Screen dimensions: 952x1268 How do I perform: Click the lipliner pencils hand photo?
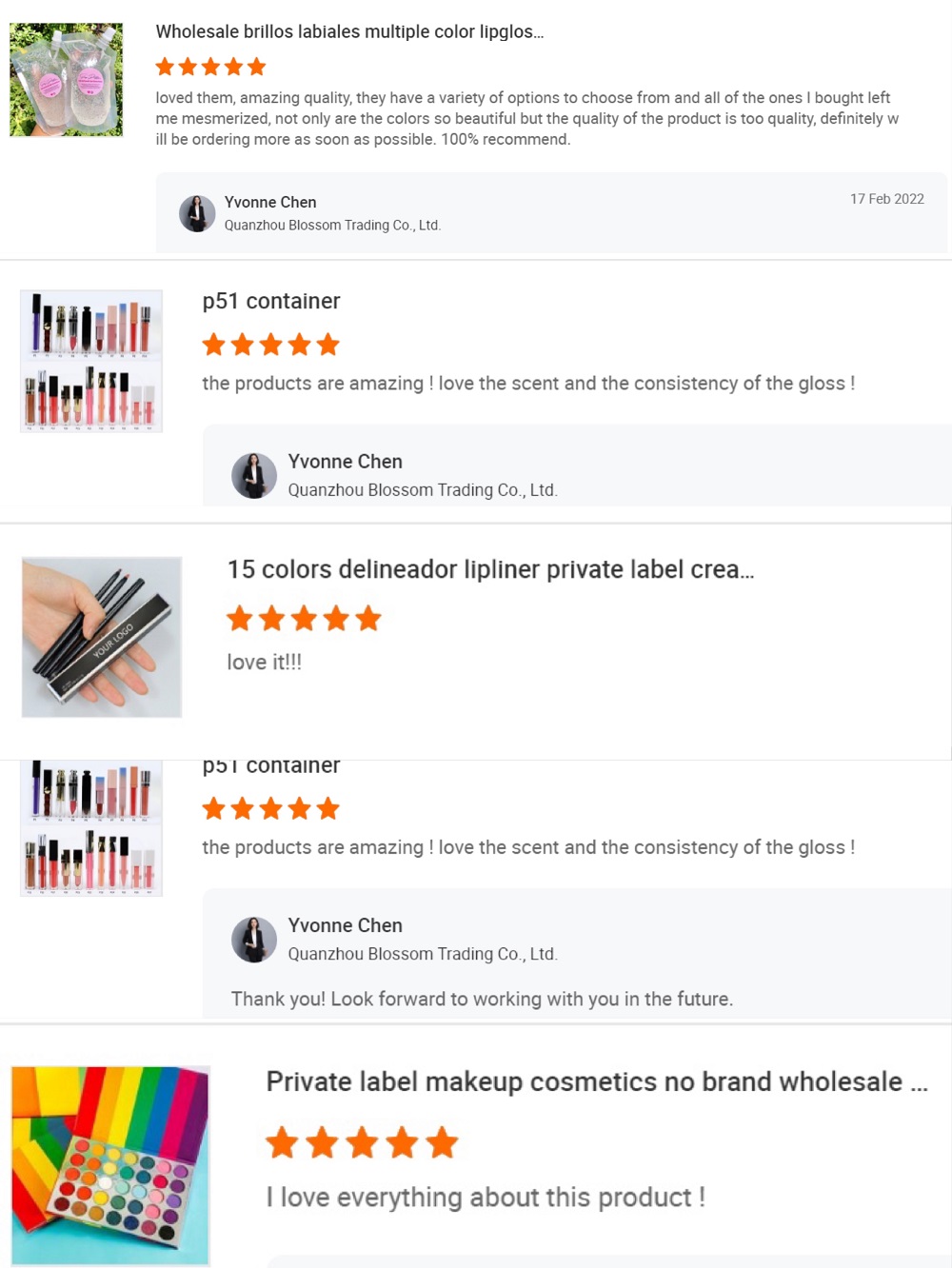click(x=101, y=636)
